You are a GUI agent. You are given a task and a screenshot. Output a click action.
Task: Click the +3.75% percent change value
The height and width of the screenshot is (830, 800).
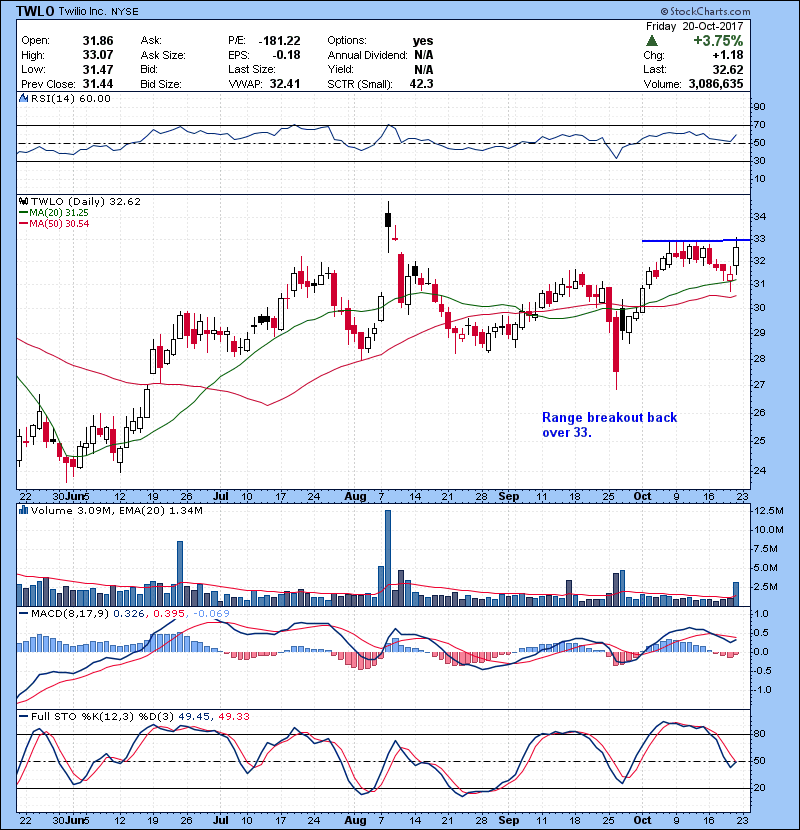tap(718, 41)
